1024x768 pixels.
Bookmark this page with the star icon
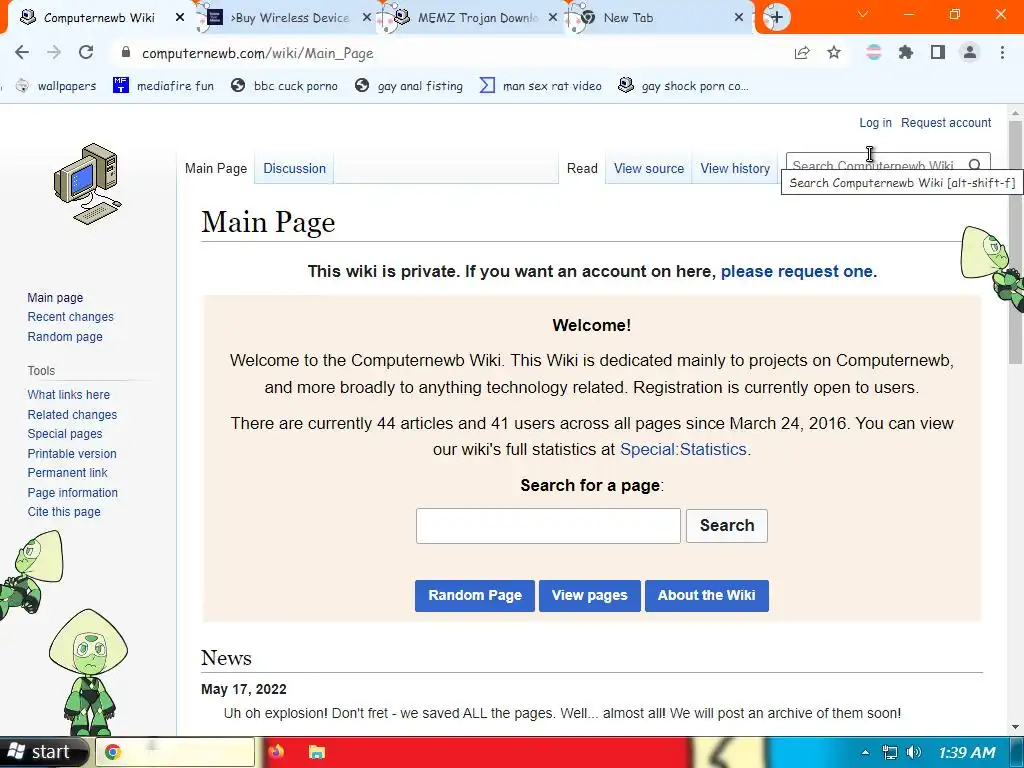point(834,52)
